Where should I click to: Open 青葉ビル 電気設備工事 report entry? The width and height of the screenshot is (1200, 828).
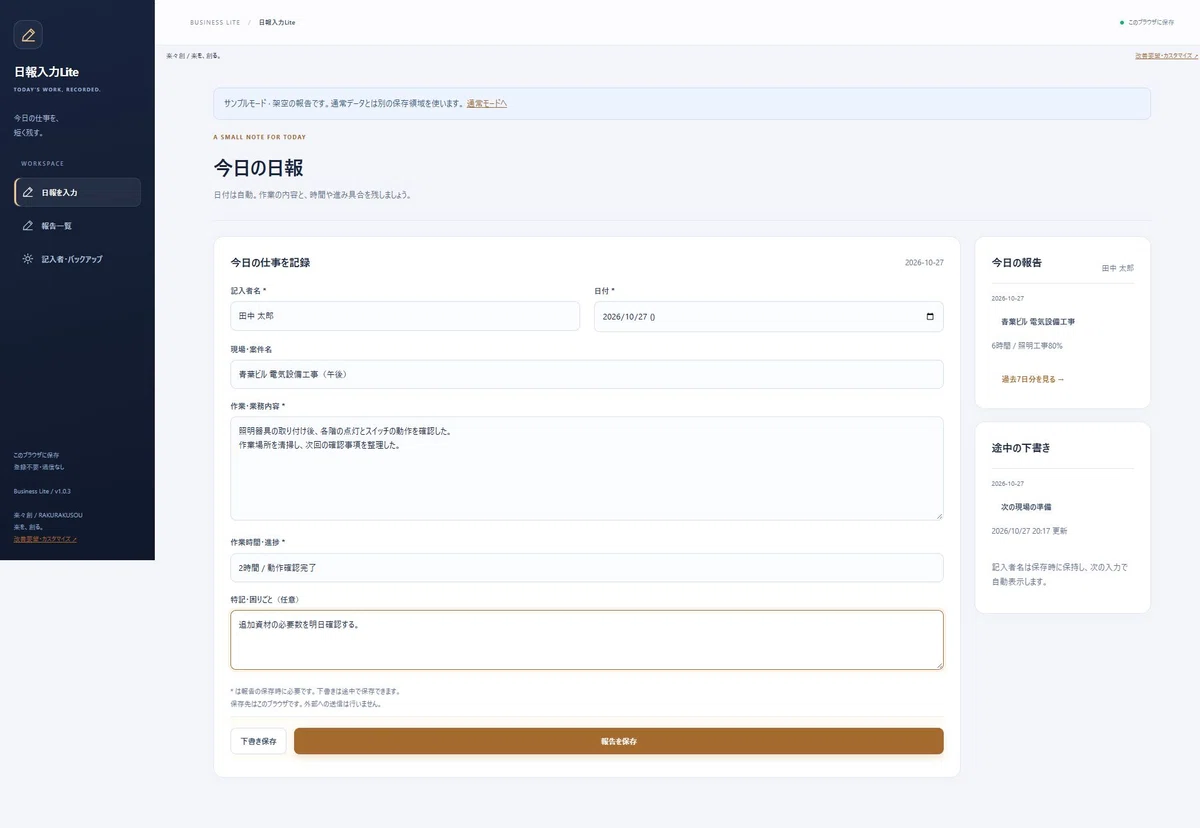tap(1038, 321)
